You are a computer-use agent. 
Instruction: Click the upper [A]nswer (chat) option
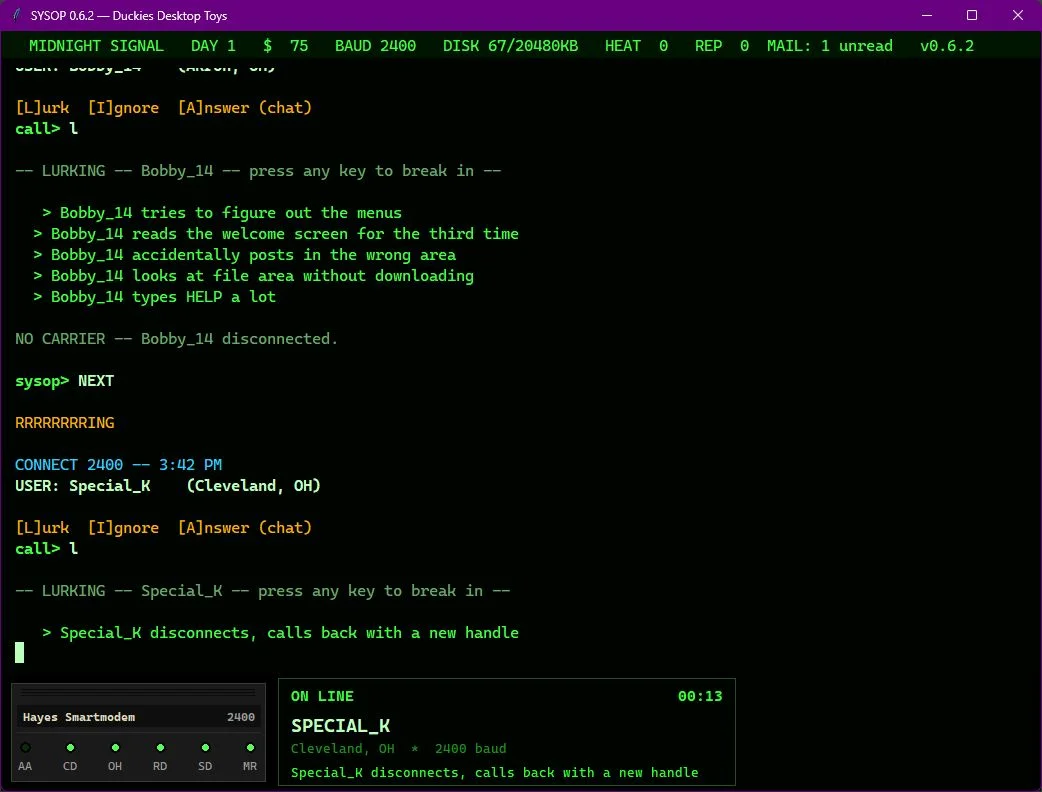245,108
